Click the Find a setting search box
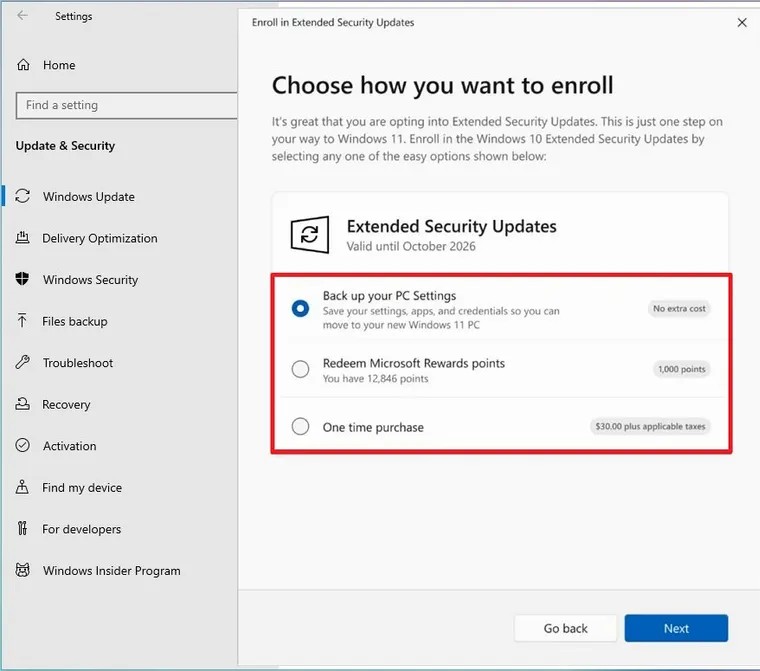The height and width of the screenshot is (671, 760). 125,105
